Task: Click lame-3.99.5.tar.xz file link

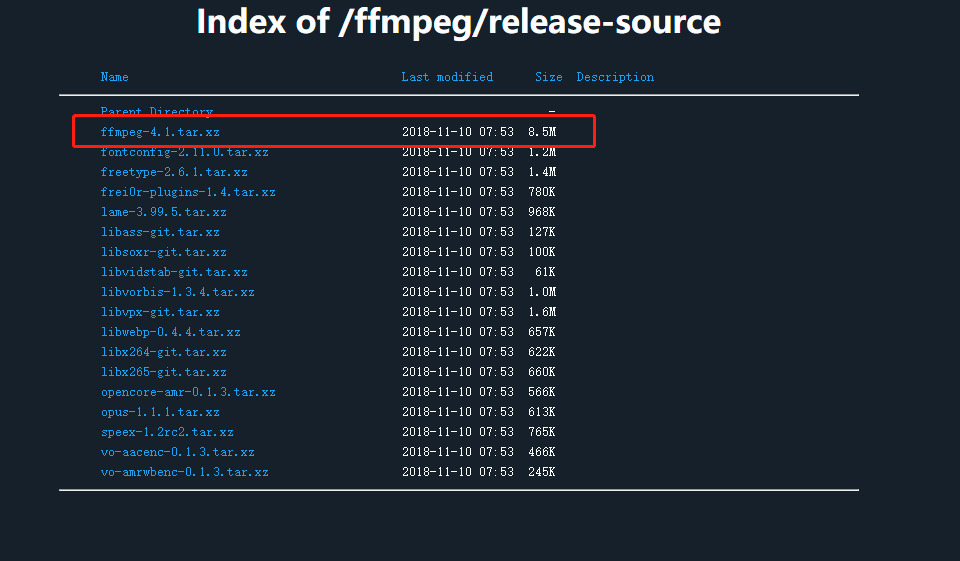Action: click(163, 212)
